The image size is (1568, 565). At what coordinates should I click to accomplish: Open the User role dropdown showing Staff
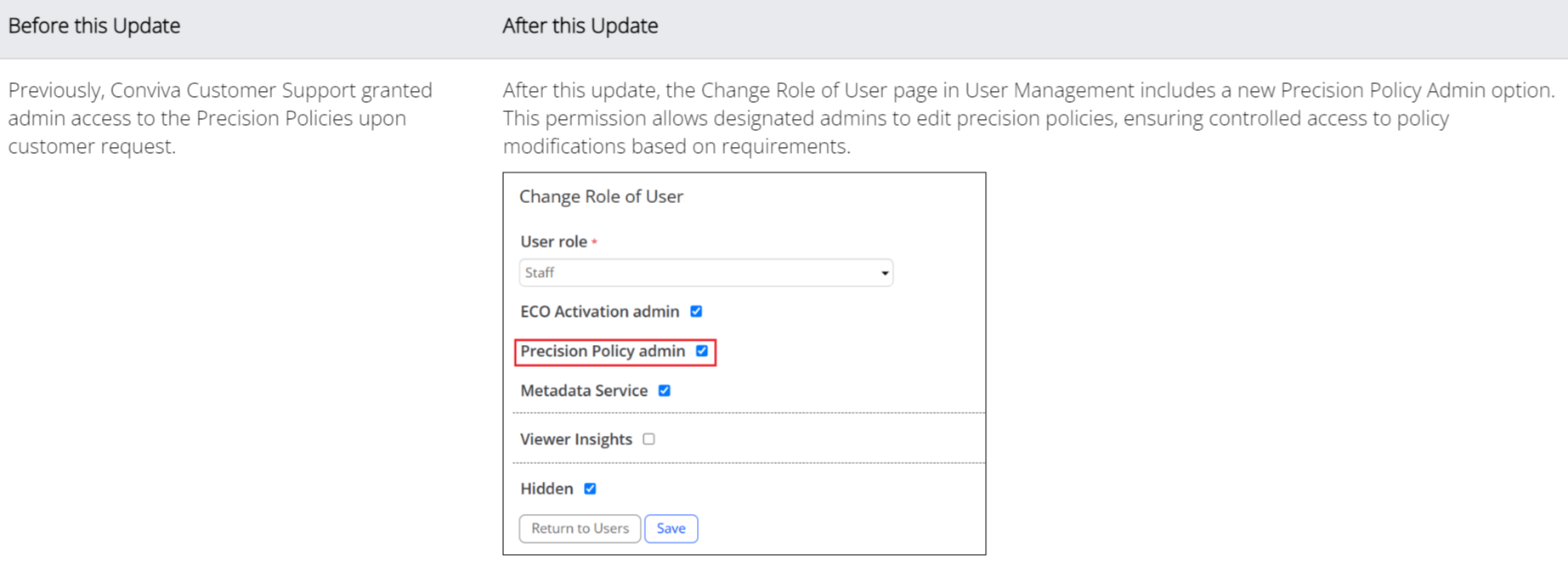tap(705, 273)
